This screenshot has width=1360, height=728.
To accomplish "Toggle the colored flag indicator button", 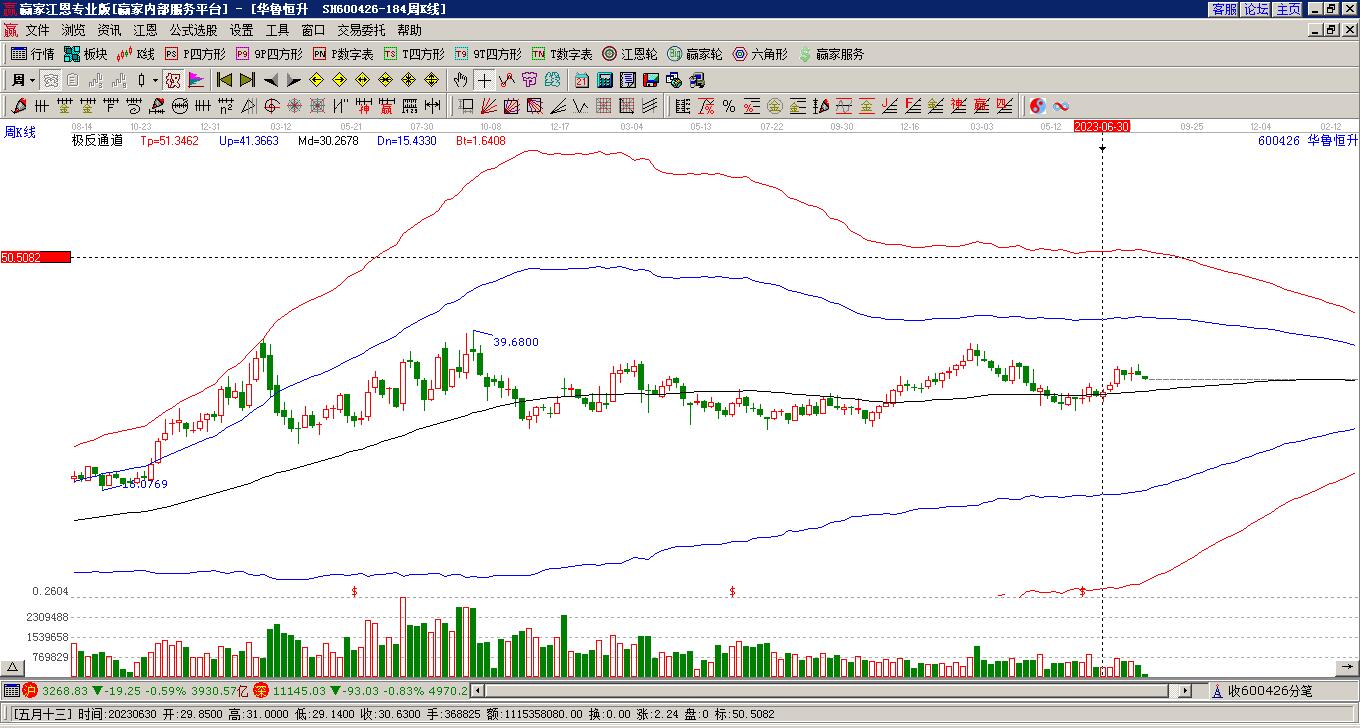I will 196,80.
